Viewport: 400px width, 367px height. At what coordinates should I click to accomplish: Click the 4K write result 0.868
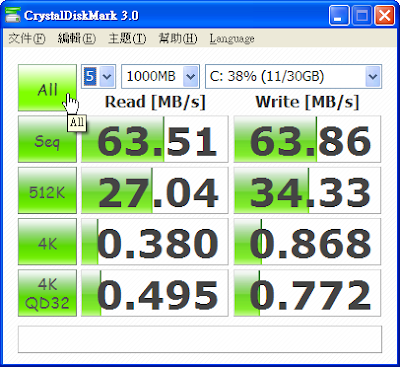click(307, 242)
